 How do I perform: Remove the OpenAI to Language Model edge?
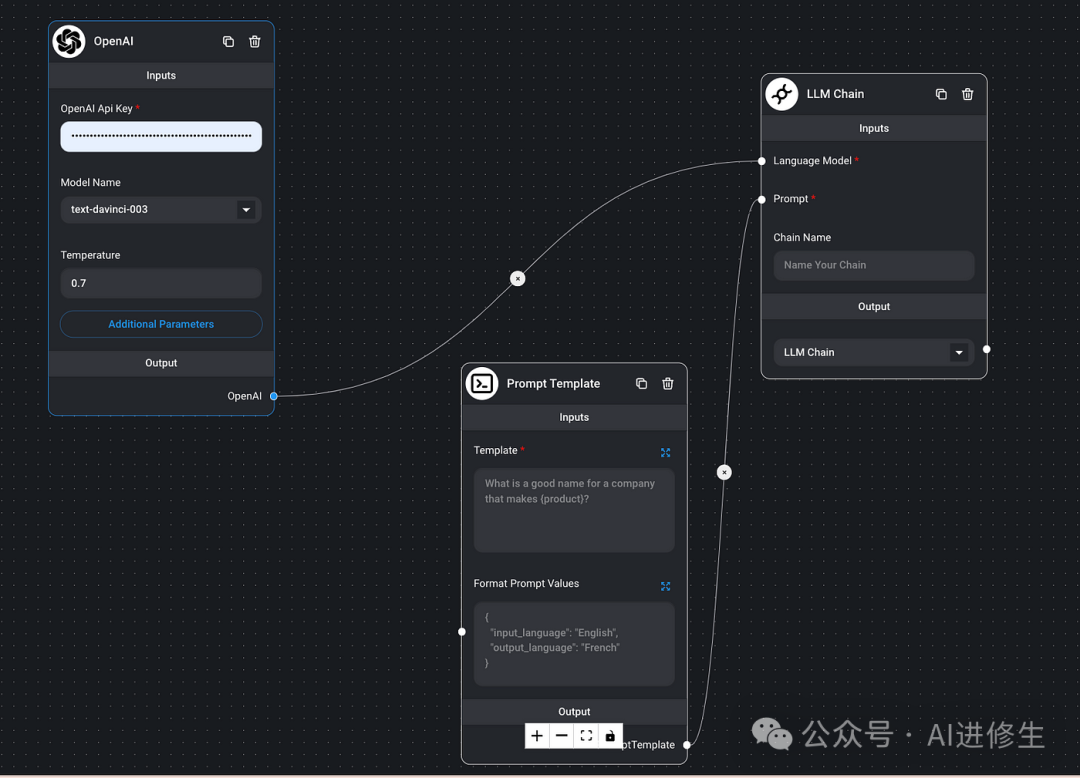click(x=518, y=279)
